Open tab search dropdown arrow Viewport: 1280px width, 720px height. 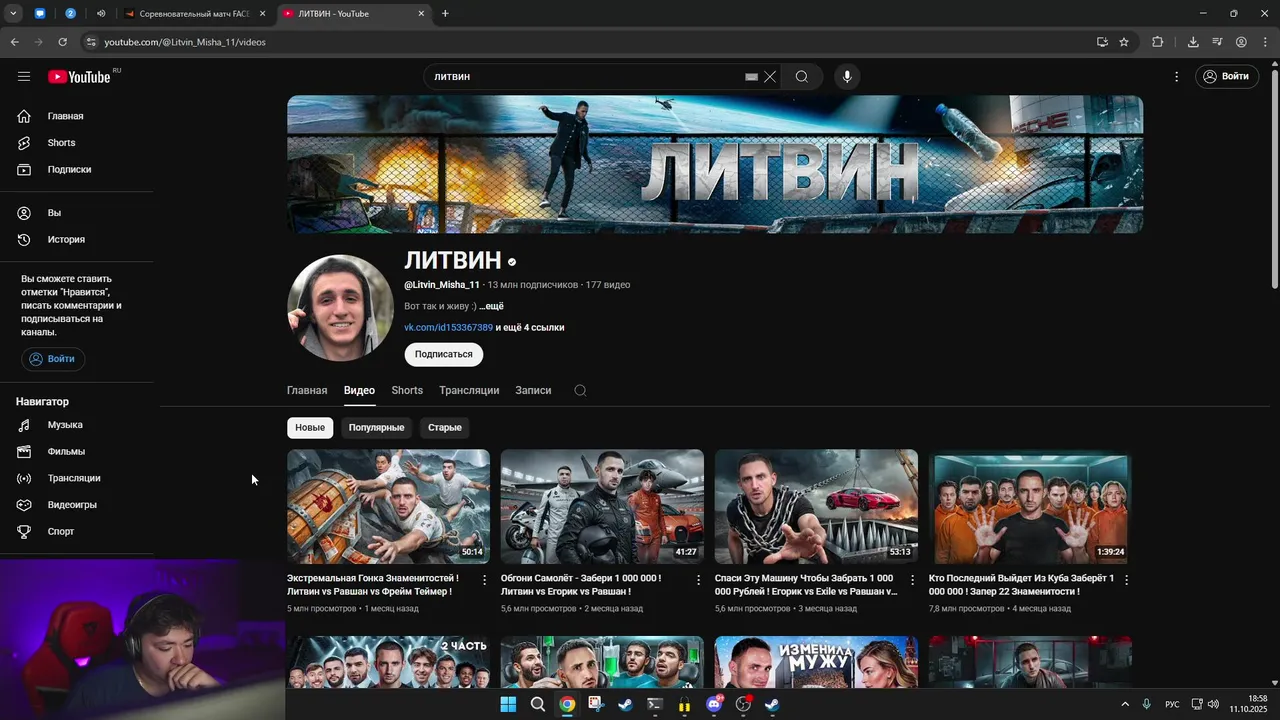[13, 14]
